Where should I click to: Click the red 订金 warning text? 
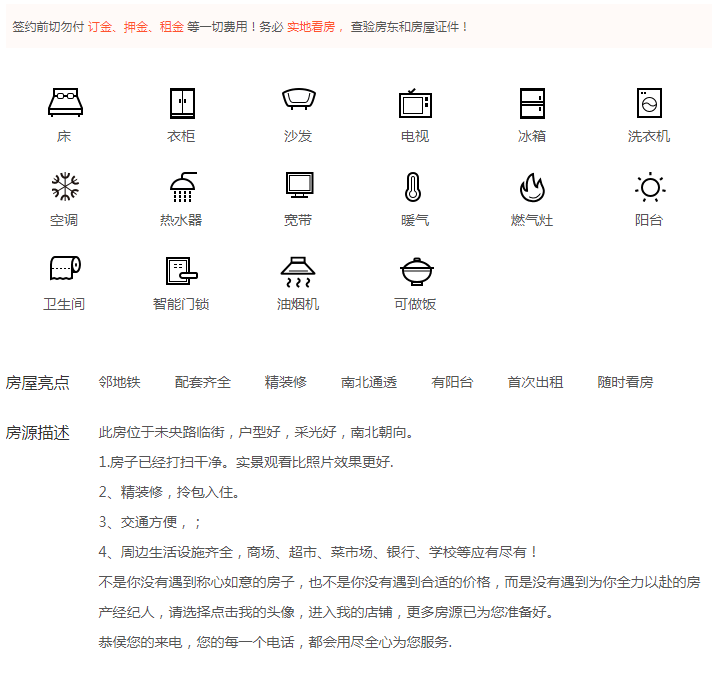pos(100,27)
